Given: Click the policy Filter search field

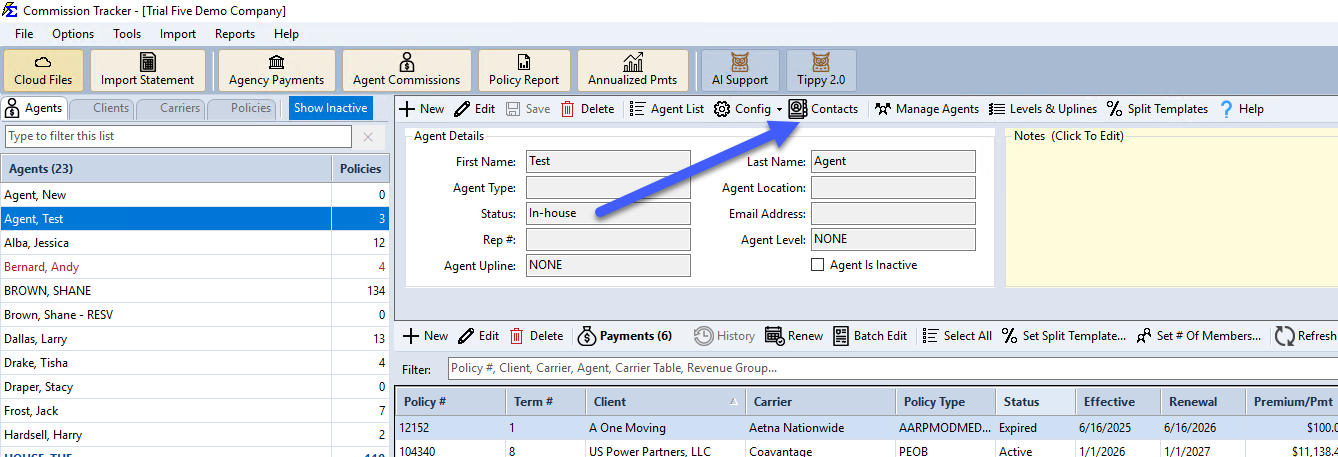Looking at the screenshot, I should point(892,369).
